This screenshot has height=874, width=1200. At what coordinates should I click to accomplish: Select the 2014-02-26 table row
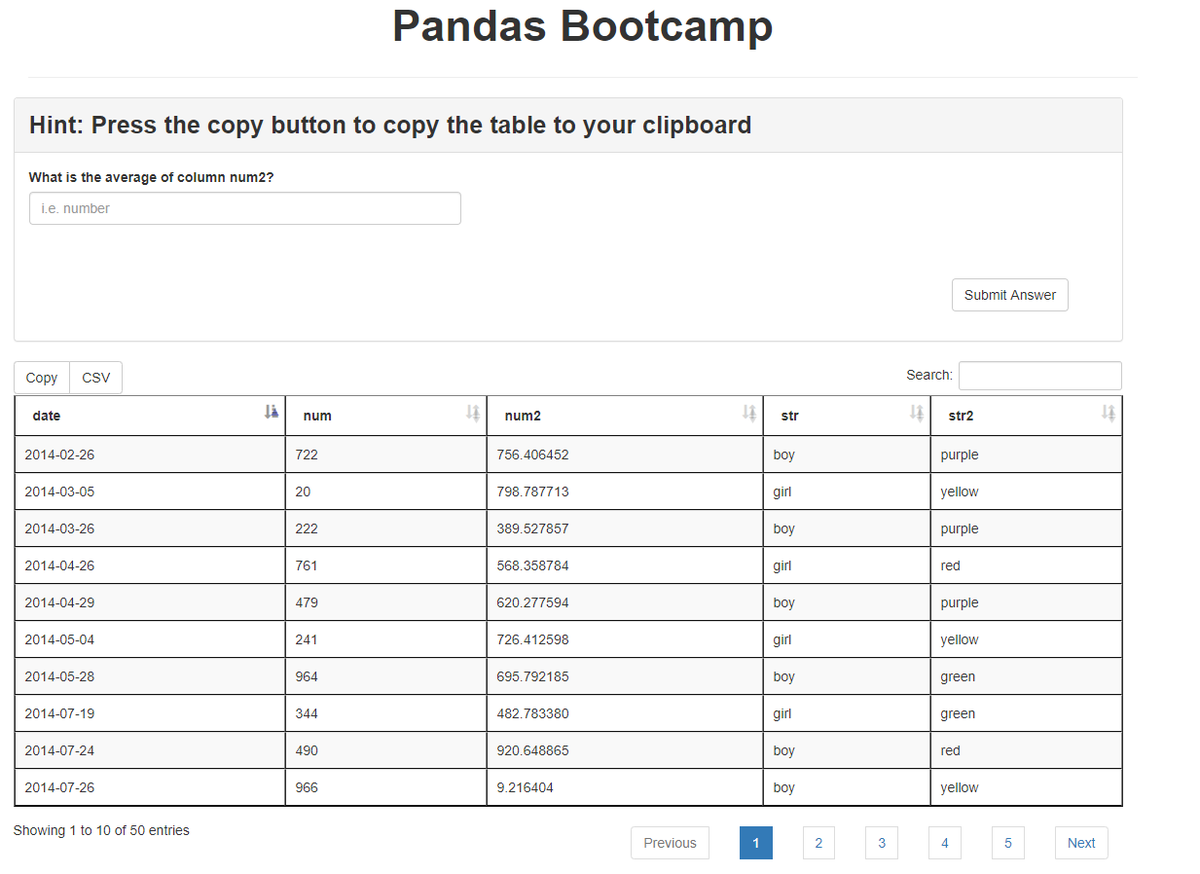coord(568,454)
